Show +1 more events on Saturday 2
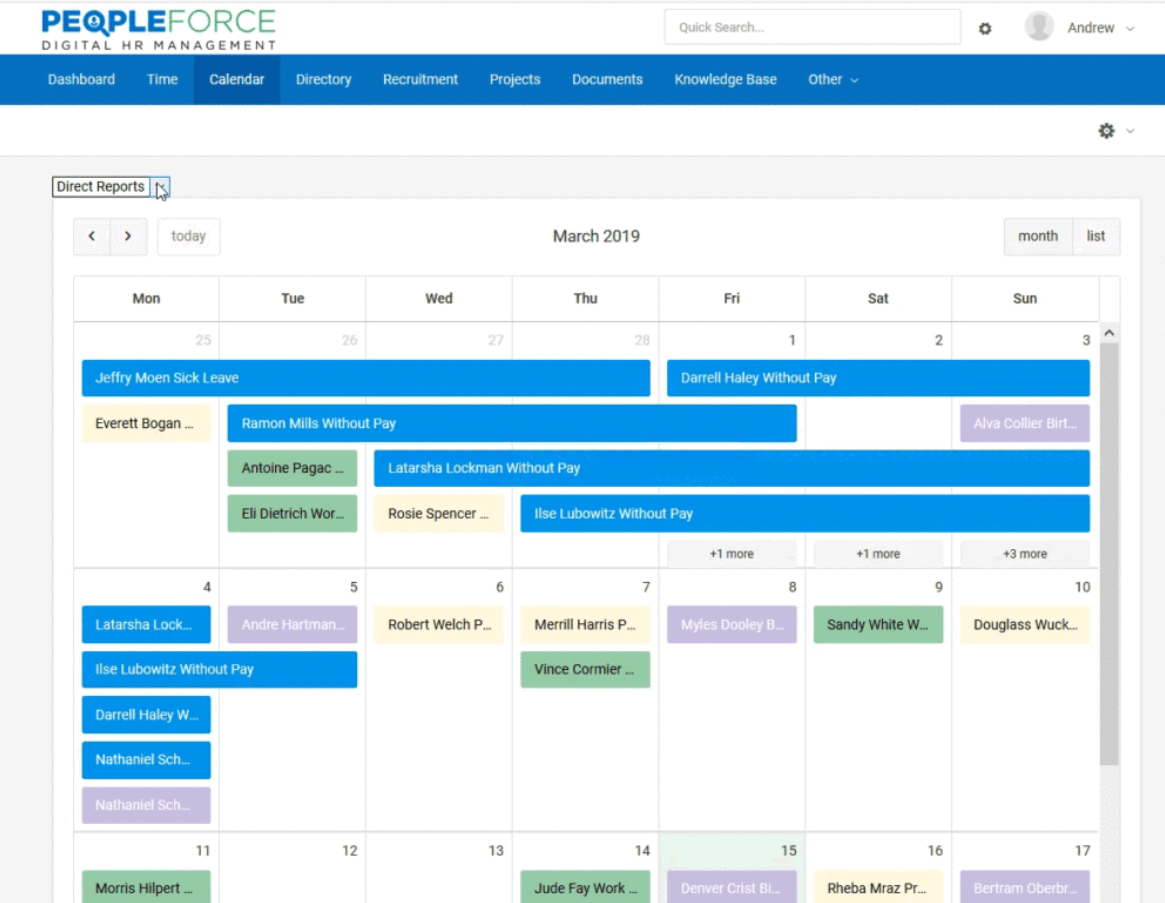The image size is (1165, 903). (877, 554)
